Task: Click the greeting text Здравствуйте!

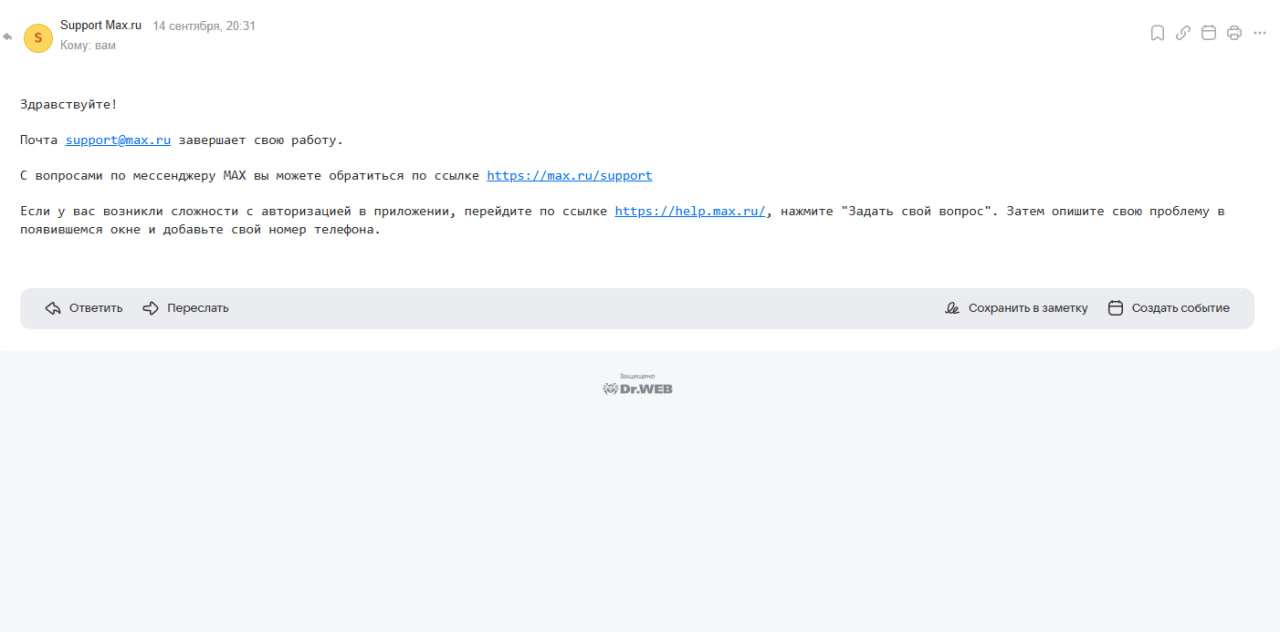Action: [69, 104]
